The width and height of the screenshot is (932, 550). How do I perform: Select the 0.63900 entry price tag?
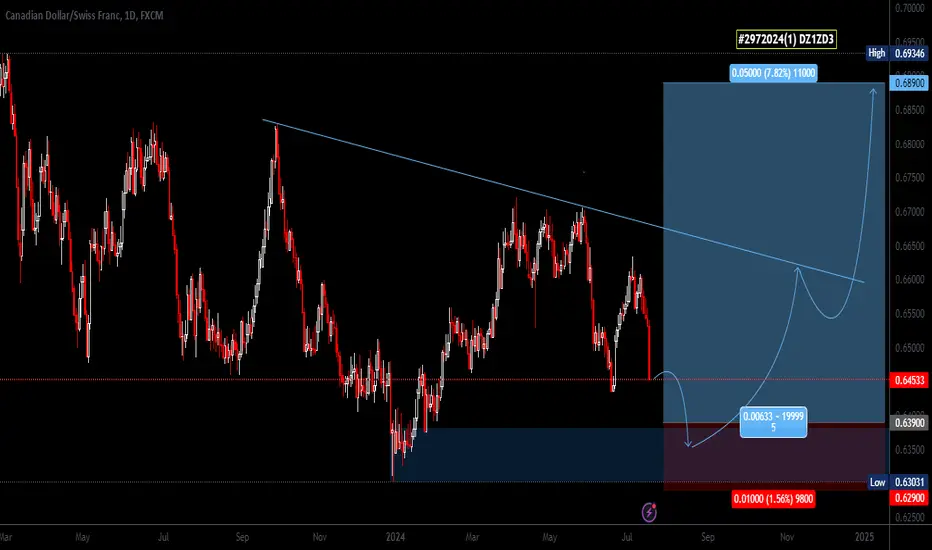coord(909,423)
